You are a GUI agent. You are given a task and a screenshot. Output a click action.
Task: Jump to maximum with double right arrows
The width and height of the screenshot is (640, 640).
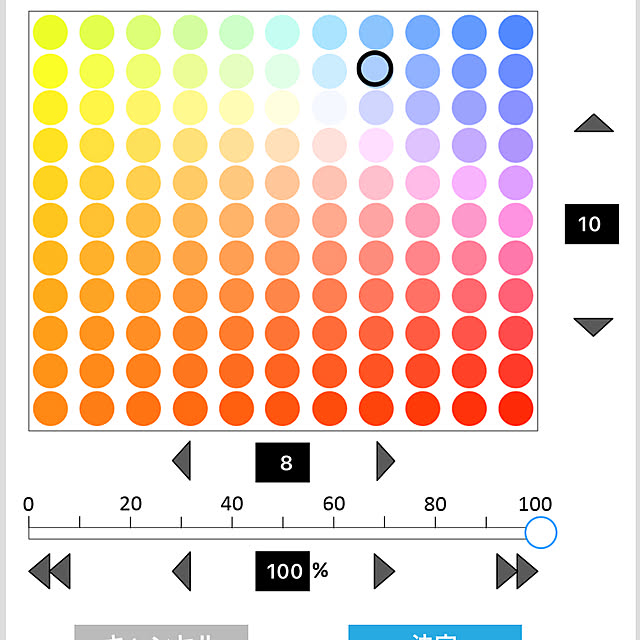[x=517, y=571]
